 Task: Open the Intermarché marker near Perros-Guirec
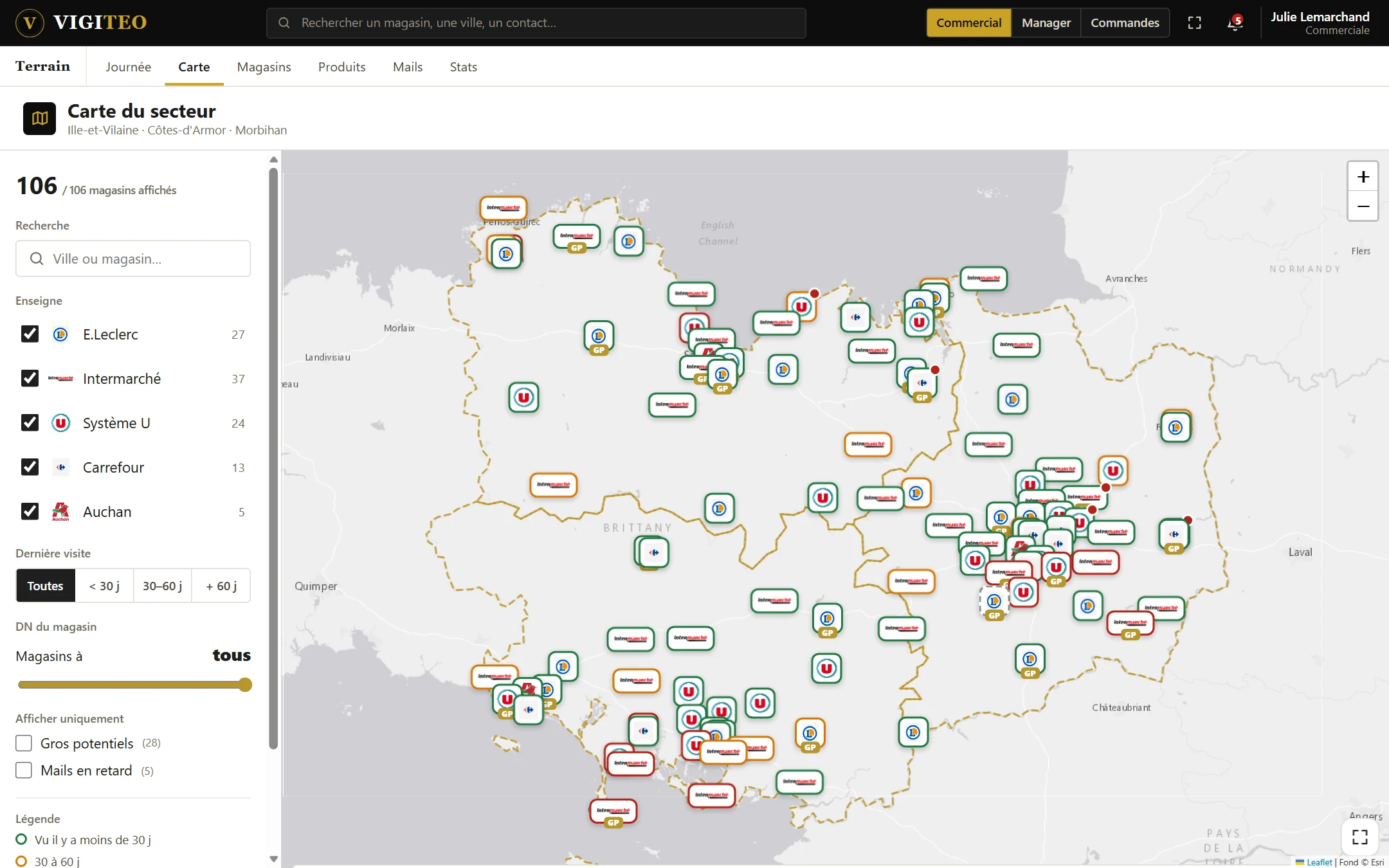point(504,208)
